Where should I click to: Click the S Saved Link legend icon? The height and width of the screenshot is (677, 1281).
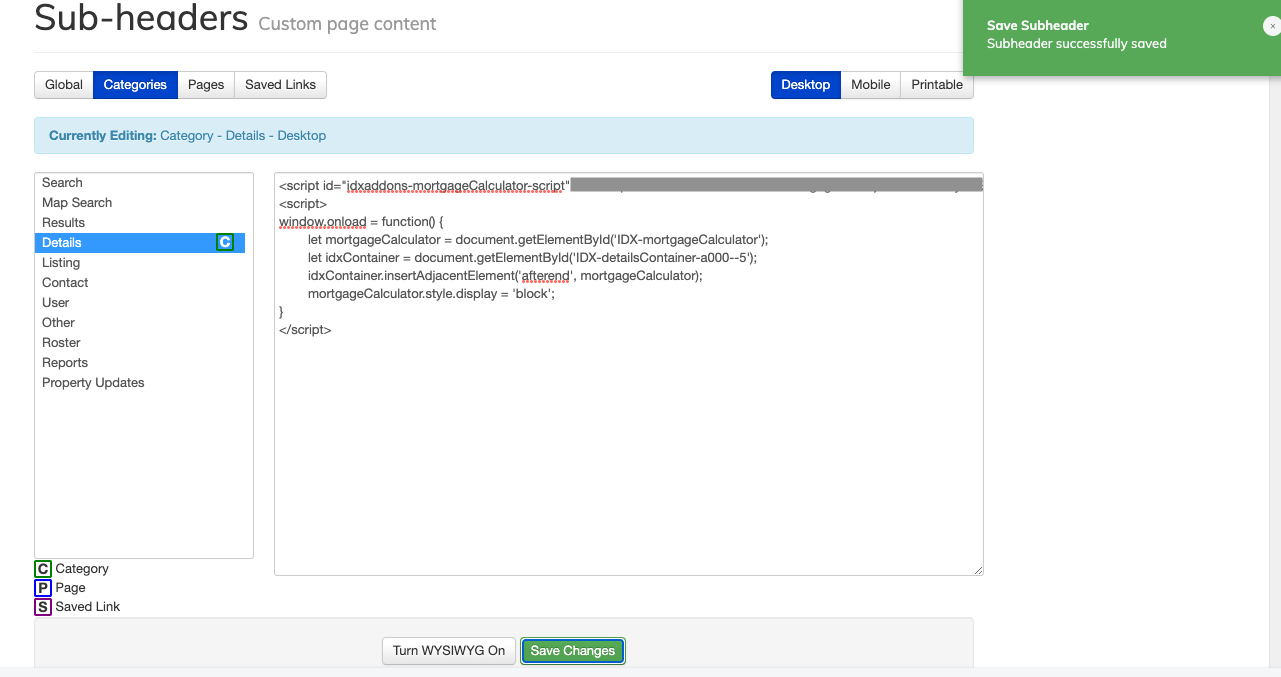point(42,607)
